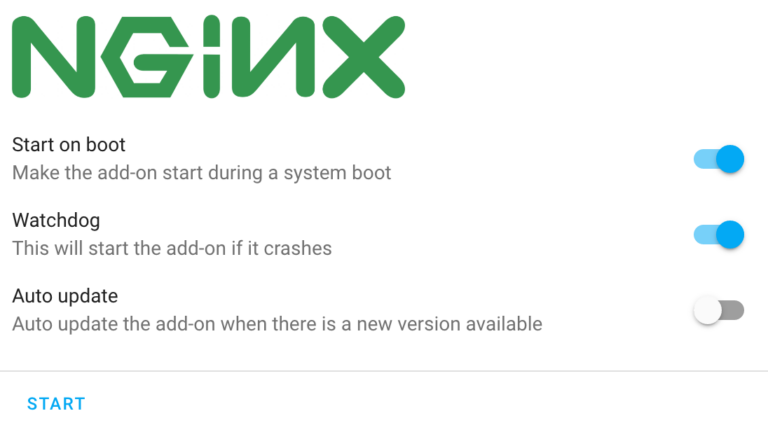Click the X letter of the NGINX logo
Screen dimensions: 768x425
(x=363, y=57)
